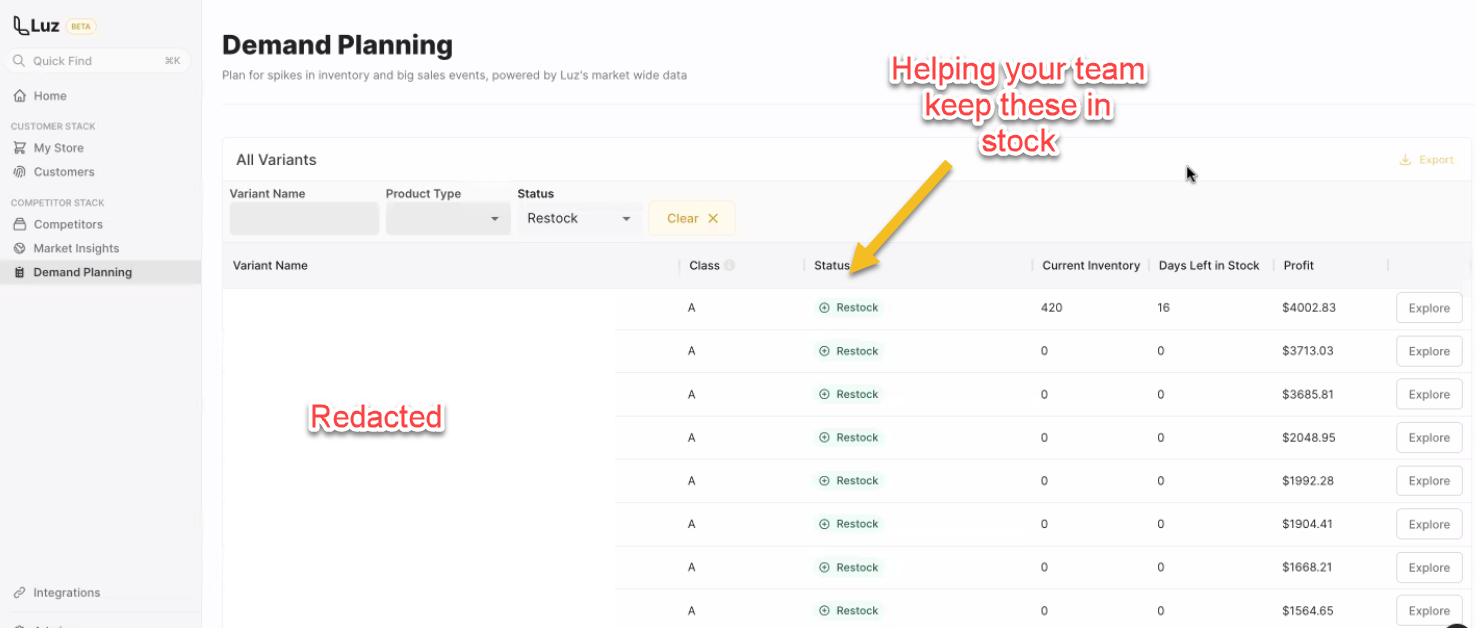The height and width of the screenshot is (628, 1476).
Task: Click the My Store cart icon
Action: (x=19, y=148)
